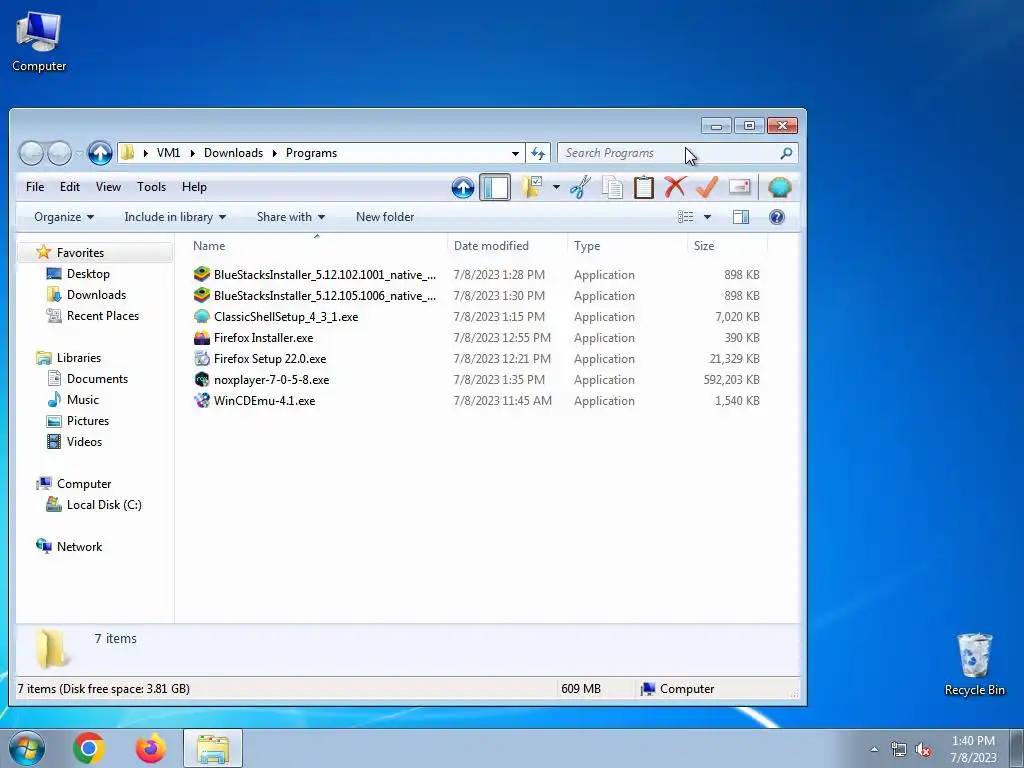Image resolution: width=1024 pixels, height=768 pixels.
Task: Click the Forward navigation button
Action: click(x=59, y=153)
